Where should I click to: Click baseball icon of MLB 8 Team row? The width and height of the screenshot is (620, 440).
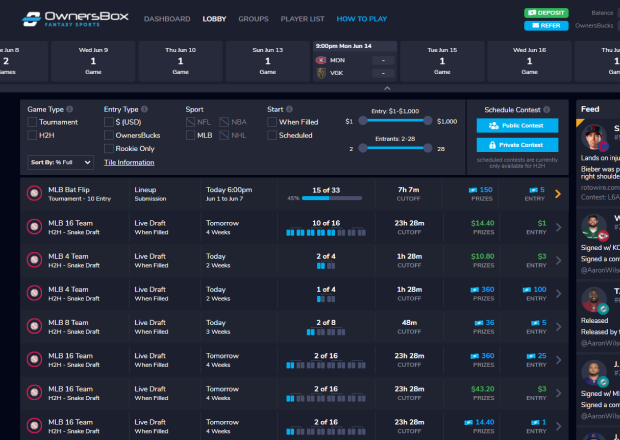(34, 326)
